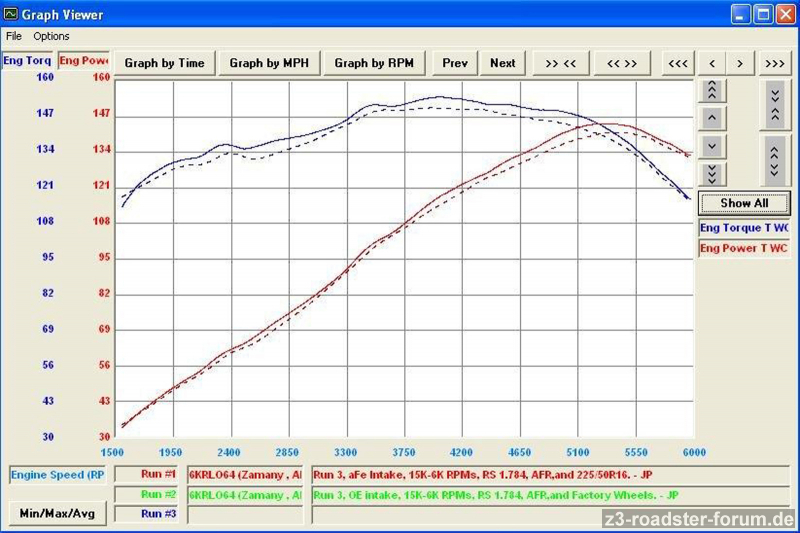Click the Eng Pow axis label
The image size is (800, 533).
point(84,61)
